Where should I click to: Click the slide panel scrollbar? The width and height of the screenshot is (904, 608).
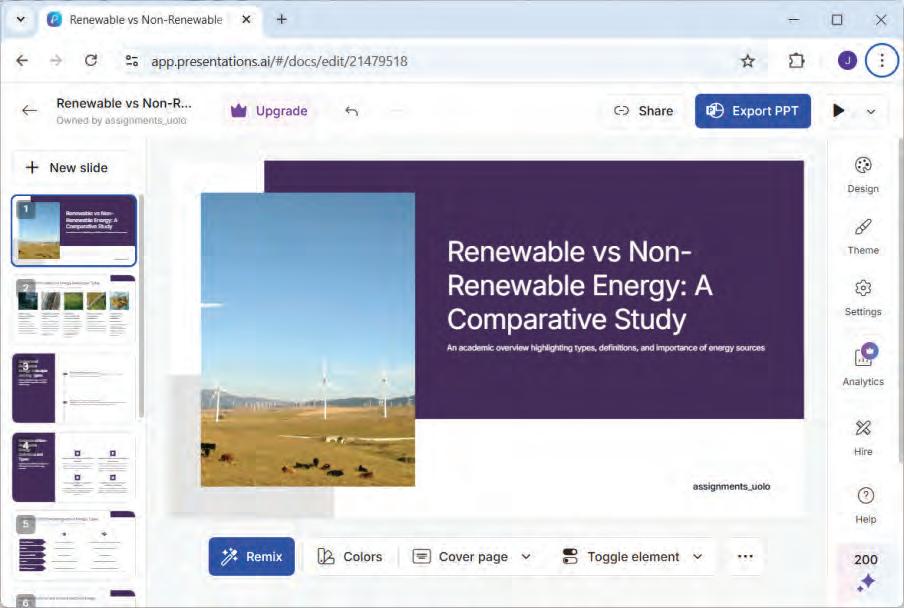coord(141,305)
